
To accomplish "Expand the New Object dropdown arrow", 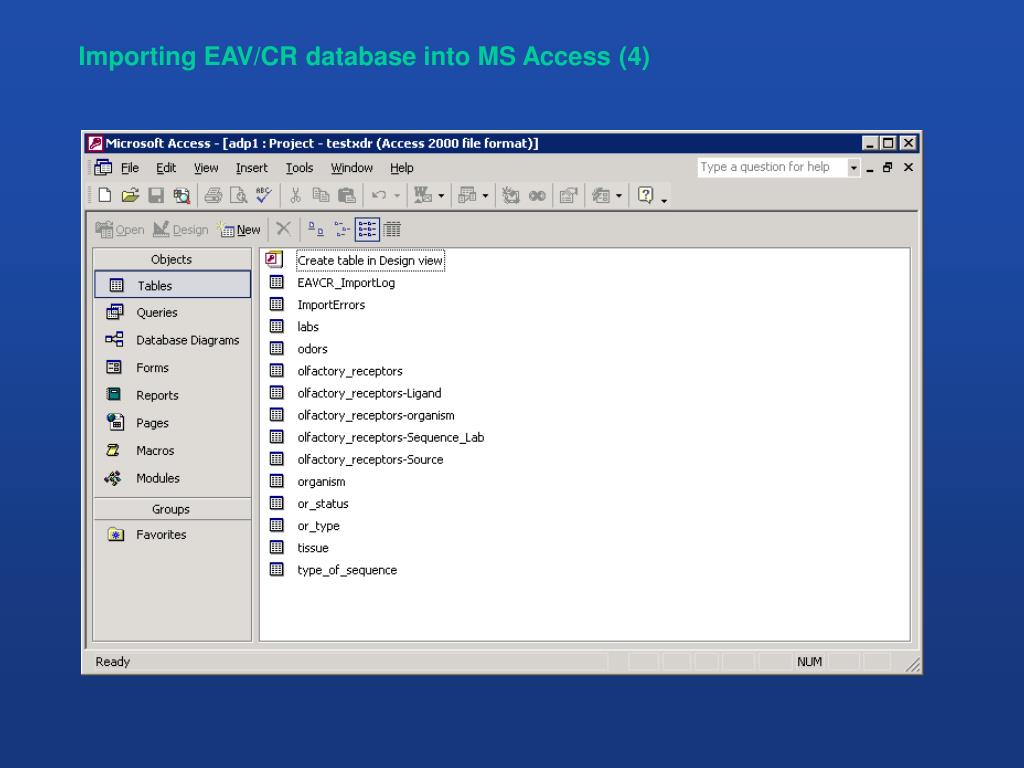I will point(619,196).
